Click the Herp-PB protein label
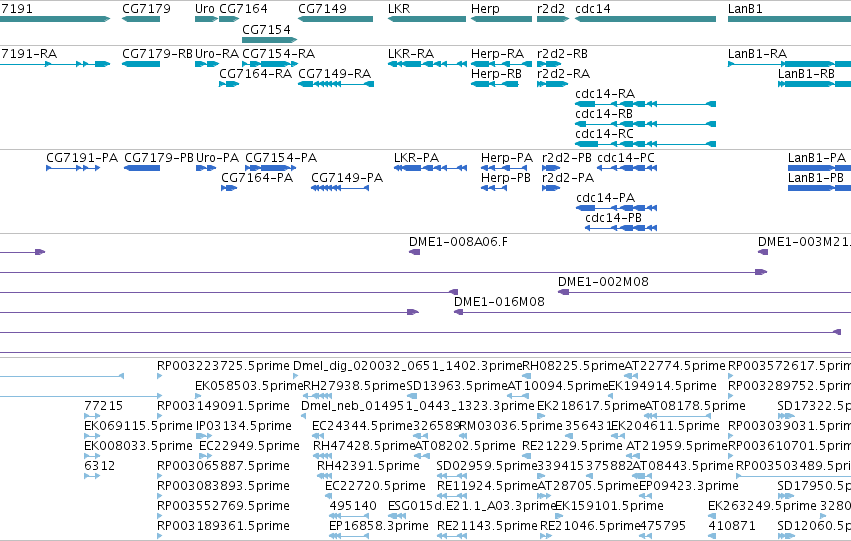 (506, 178)
